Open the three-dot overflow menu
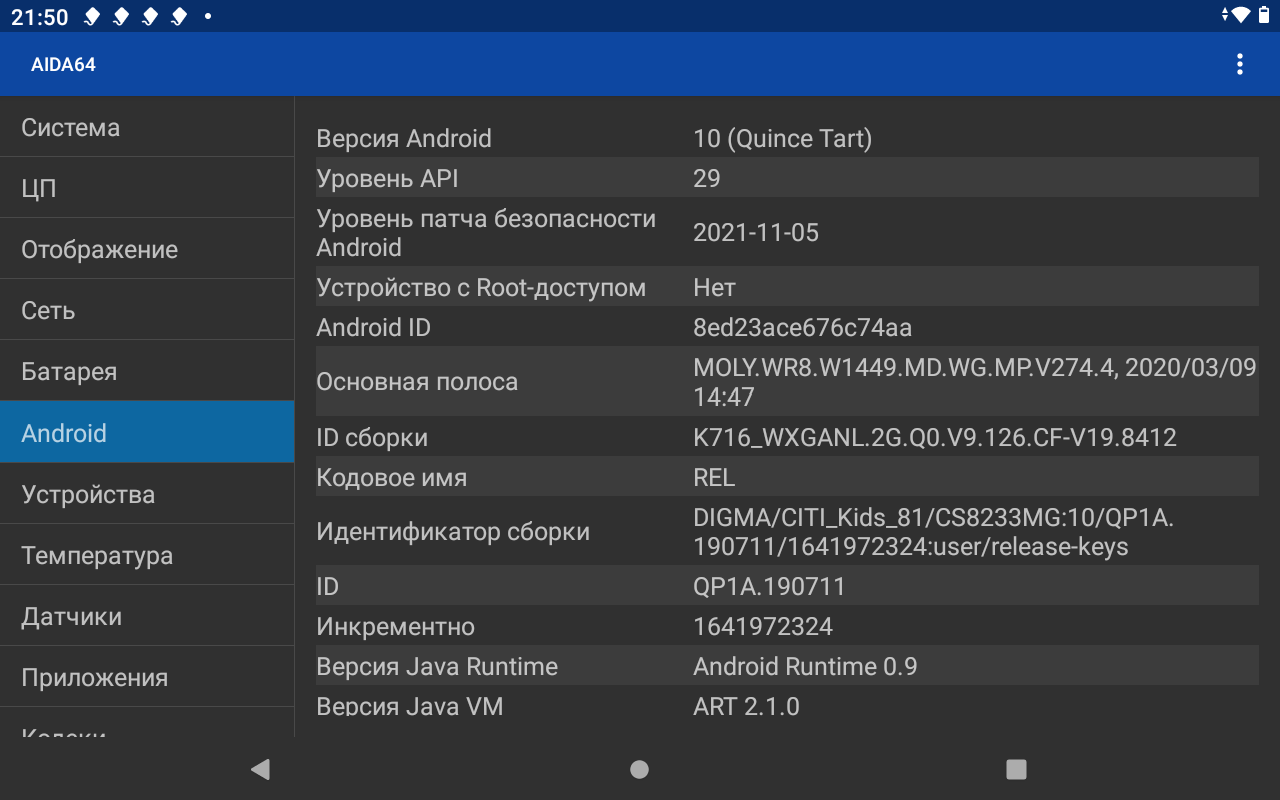 pos(1239,64)
